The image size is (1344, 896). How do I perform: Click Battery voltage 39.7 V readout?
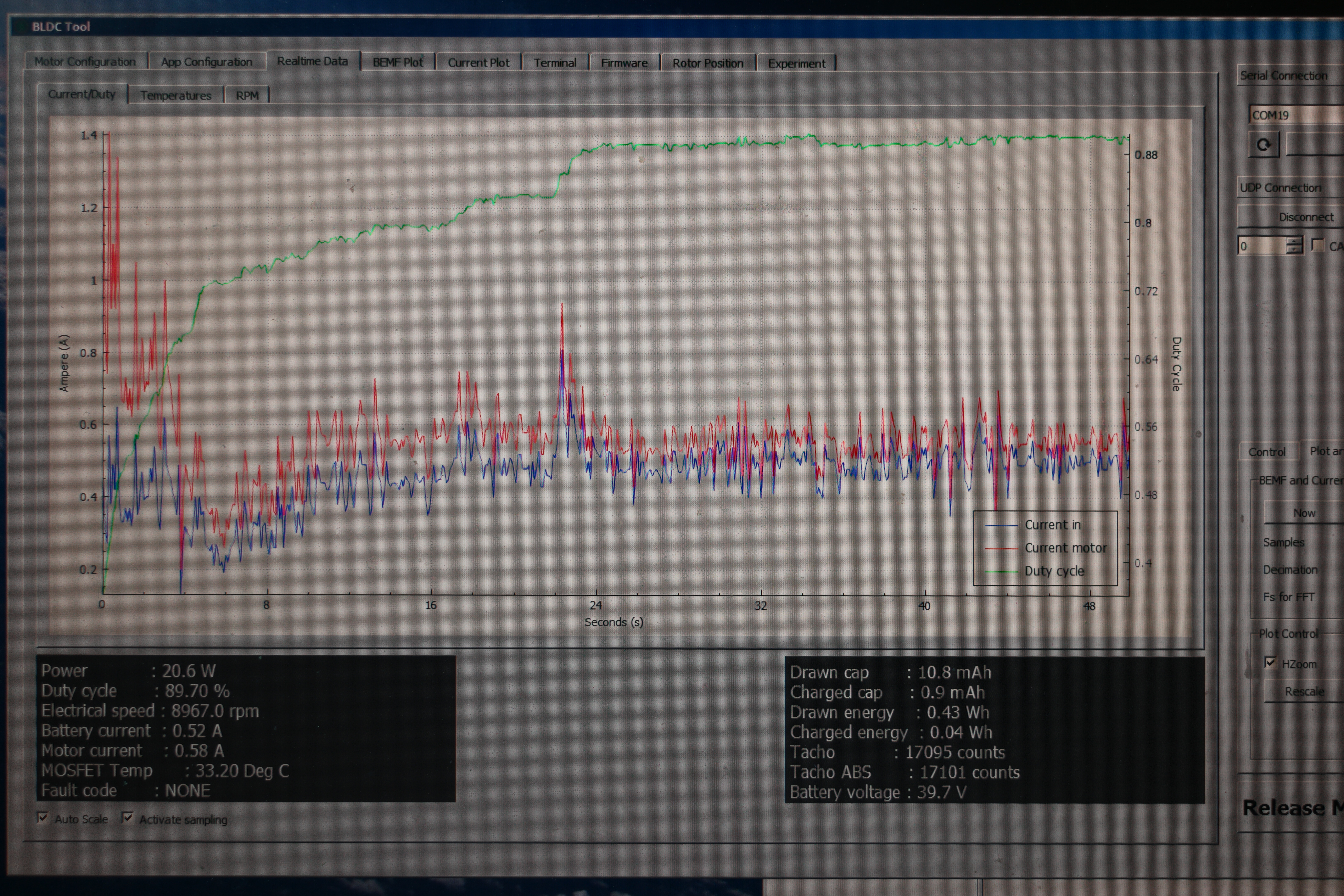879,793
